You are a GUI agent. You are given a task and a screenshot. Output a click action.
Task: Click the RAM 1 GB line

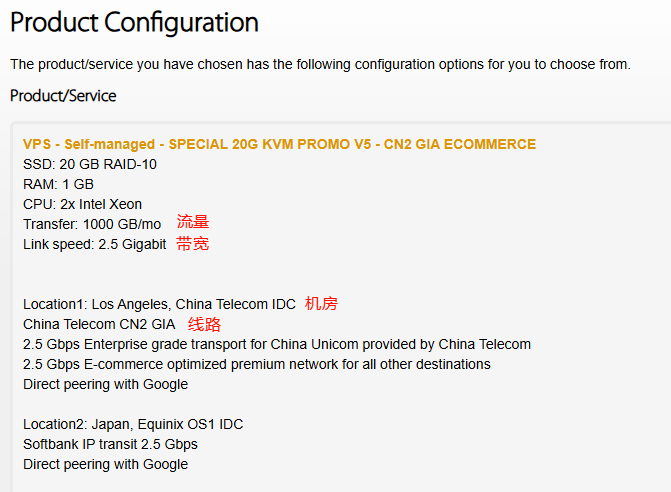(58, 184)
